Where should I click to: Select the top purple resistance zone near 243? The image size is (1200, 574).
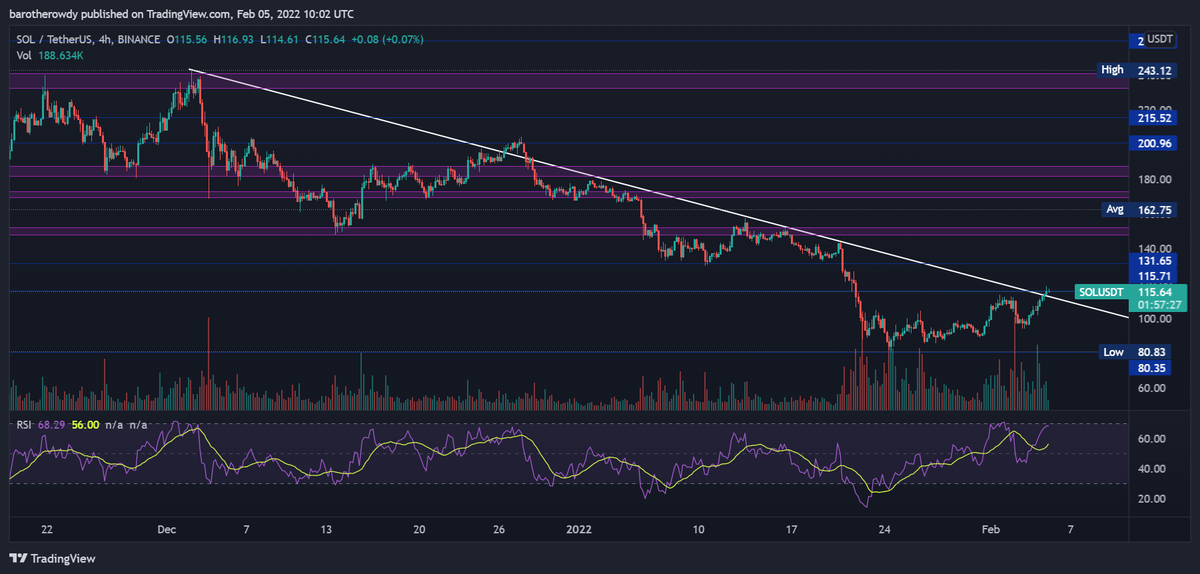[568, 80]
